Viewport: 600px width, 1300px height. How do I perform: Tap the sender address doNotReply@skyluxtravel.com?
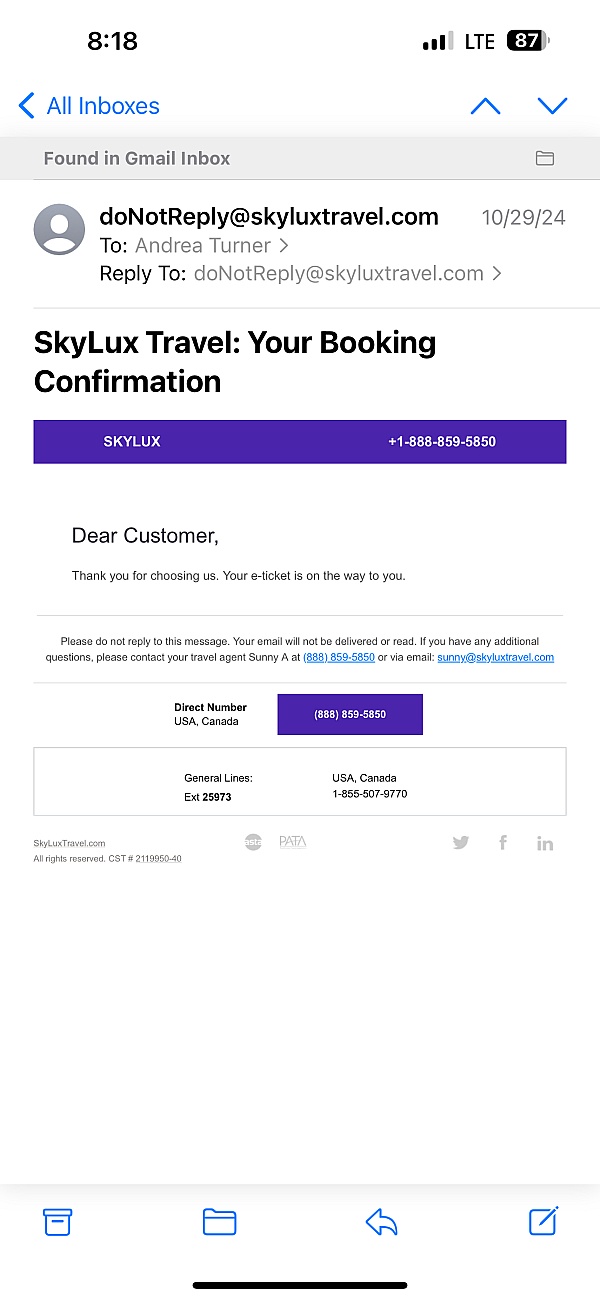269,217
